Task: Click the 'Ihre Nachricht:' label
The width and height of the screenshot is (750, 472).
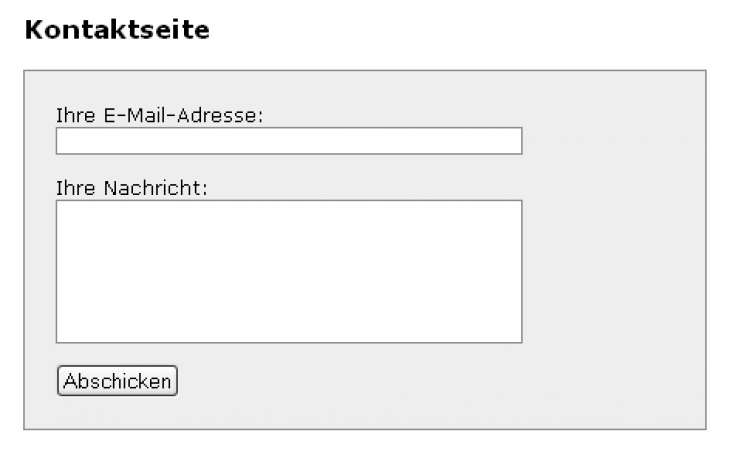Action: coord(131,188)
